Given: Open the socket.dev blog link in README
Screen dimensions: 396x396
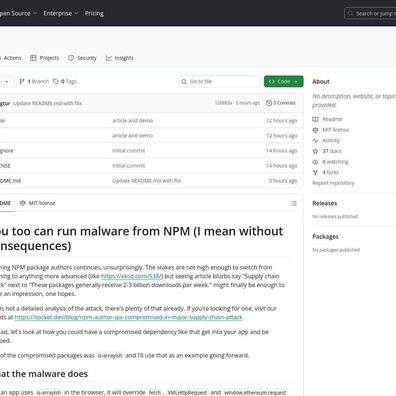Looking at the screenshot, I should [x=128, y=317].
